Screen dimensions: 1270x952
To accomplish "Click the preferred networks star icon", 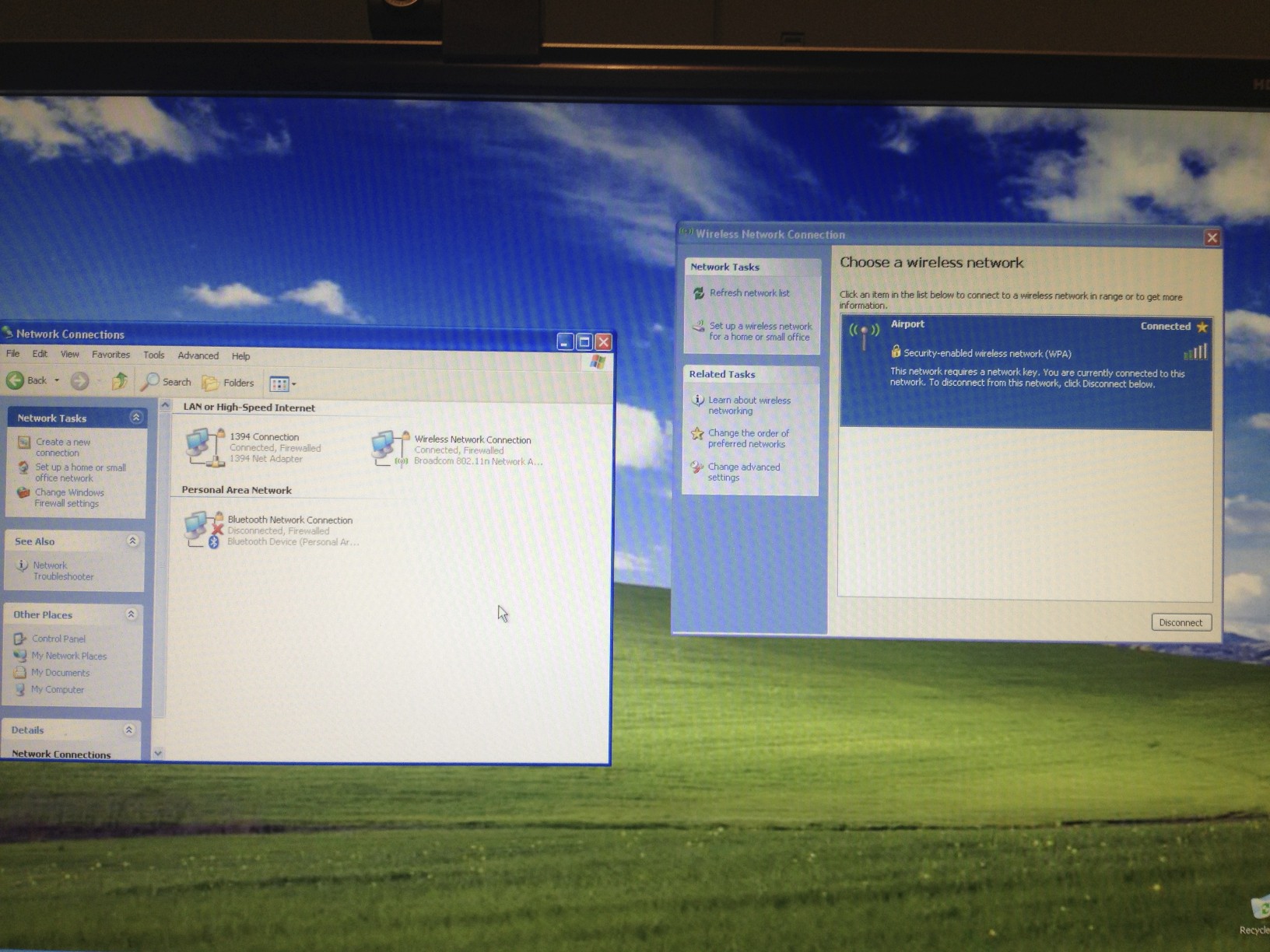I will pyautogui.click(x=697, y=433).
